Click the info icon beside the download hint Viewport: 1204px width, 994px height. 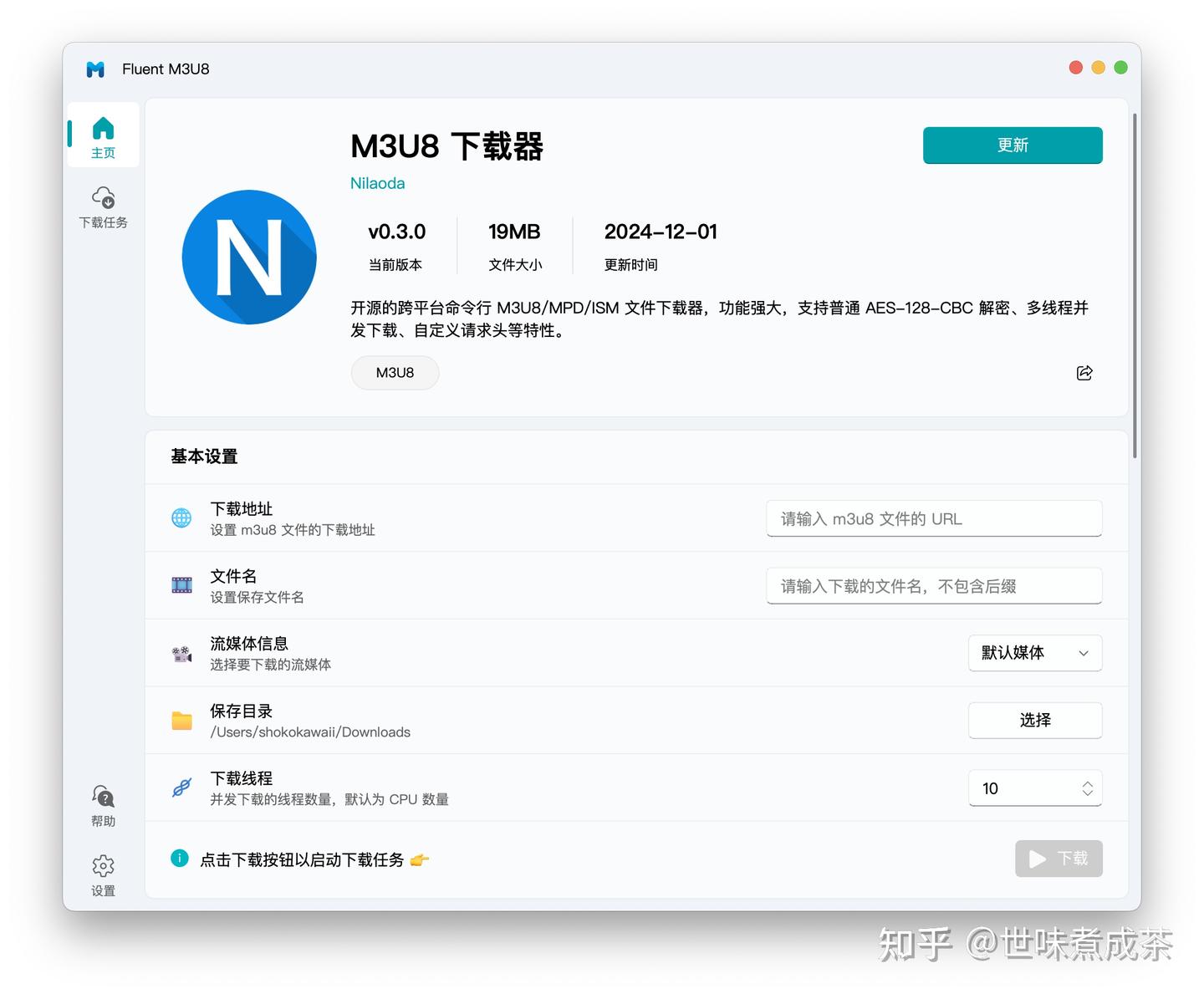coord(179,859)
